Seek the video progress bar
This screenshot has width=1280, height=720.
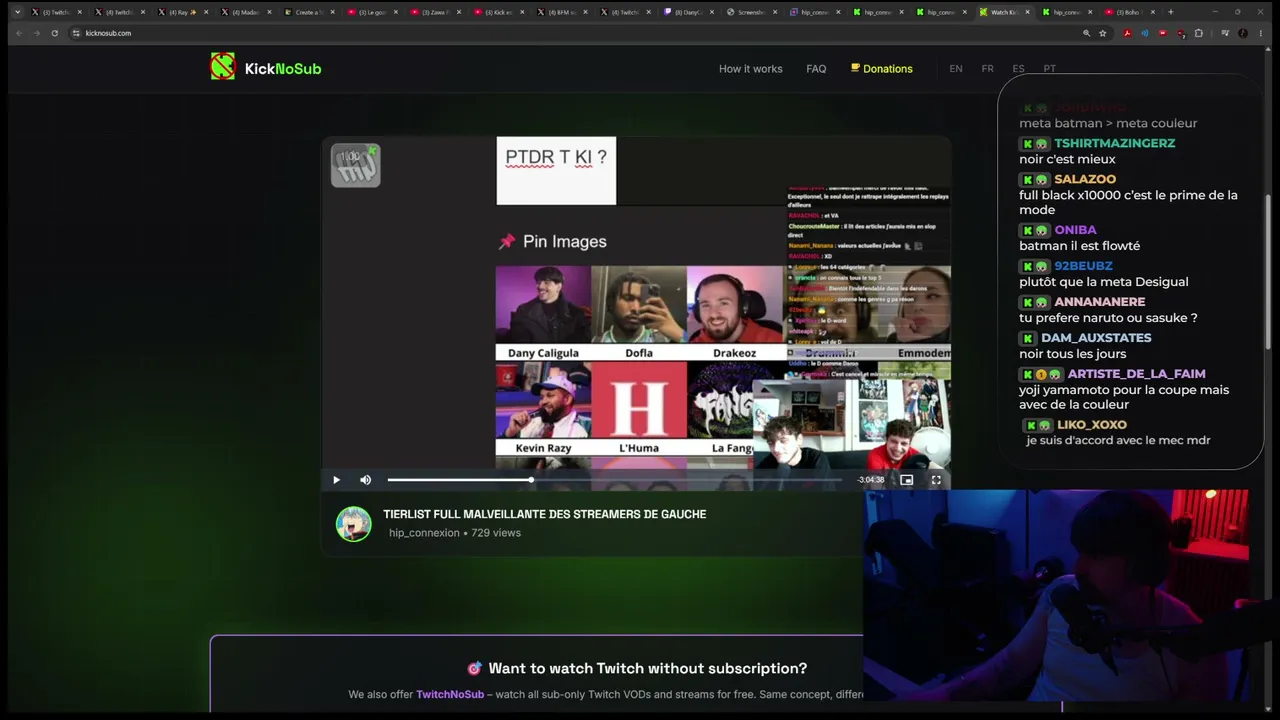[614, 480]
